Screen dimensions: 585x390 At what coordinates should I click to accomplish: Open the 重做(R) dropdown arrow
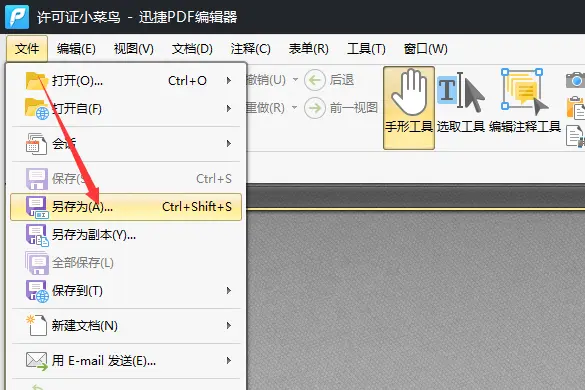point(294,108)
